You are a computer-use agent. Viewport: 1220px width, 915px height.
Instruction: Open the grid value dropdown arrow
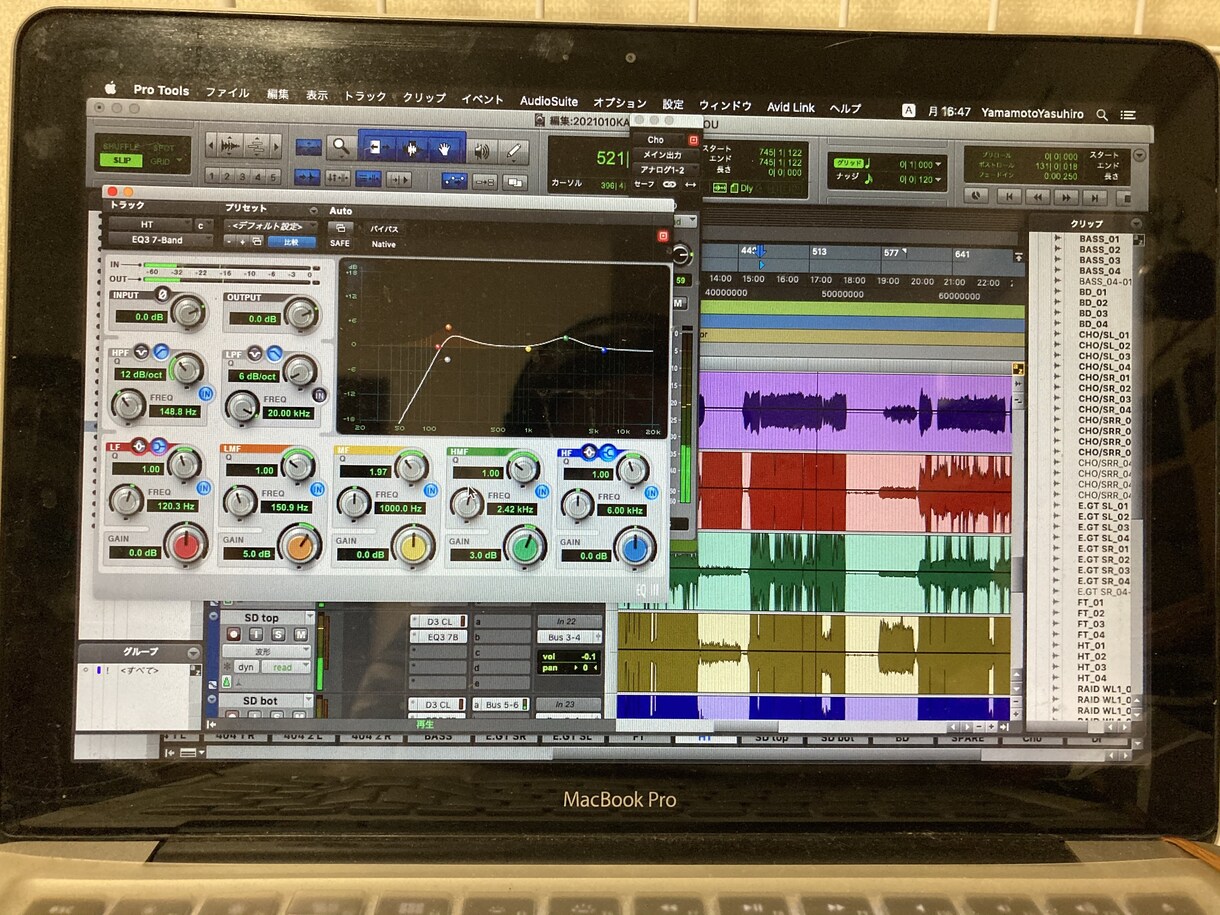click(x=939, y=164)
